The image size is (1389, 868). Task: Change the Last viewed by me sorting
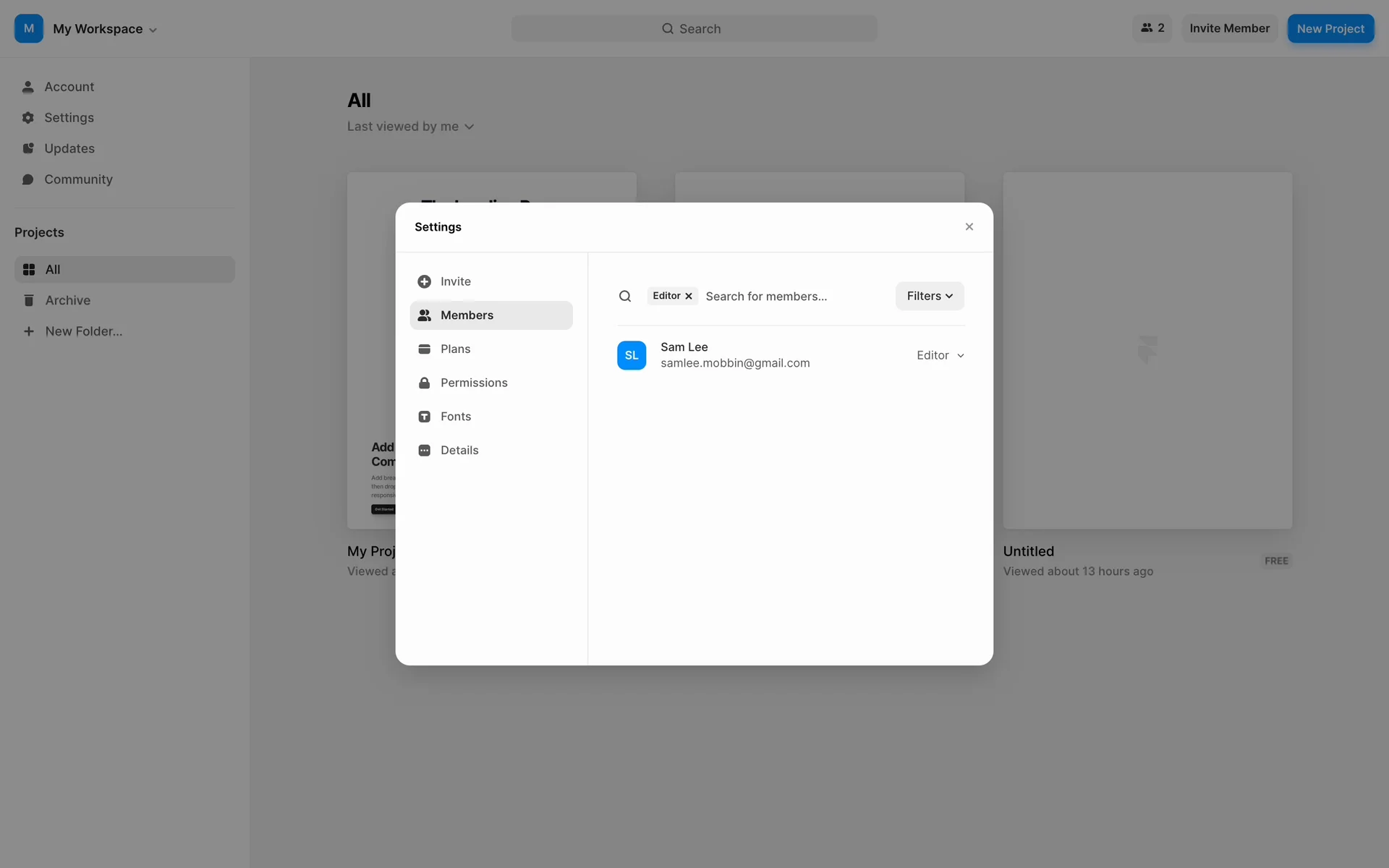pyautogui.click(x=410, y=127)
